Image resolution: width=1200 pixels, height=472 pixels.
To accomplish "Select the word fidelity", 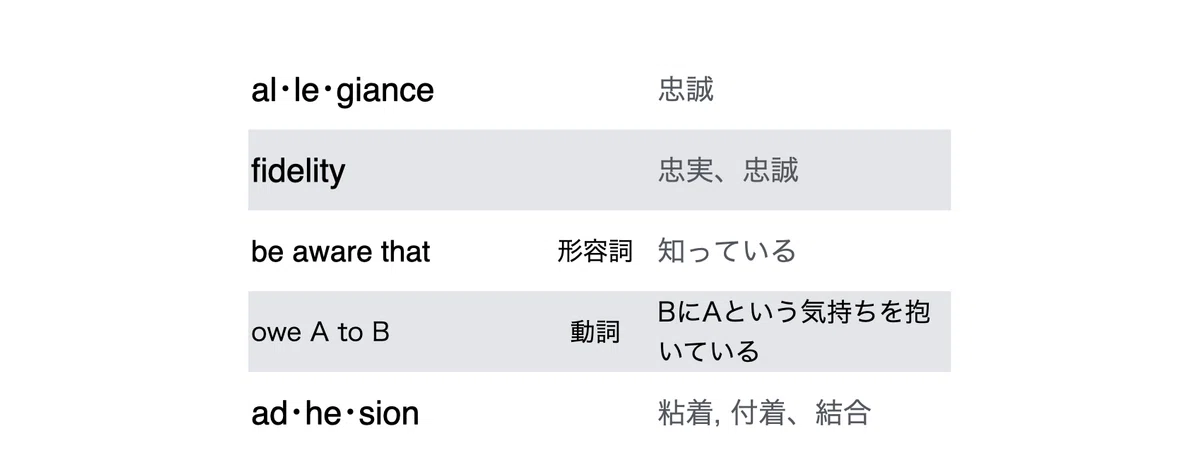I will [297, 170].
